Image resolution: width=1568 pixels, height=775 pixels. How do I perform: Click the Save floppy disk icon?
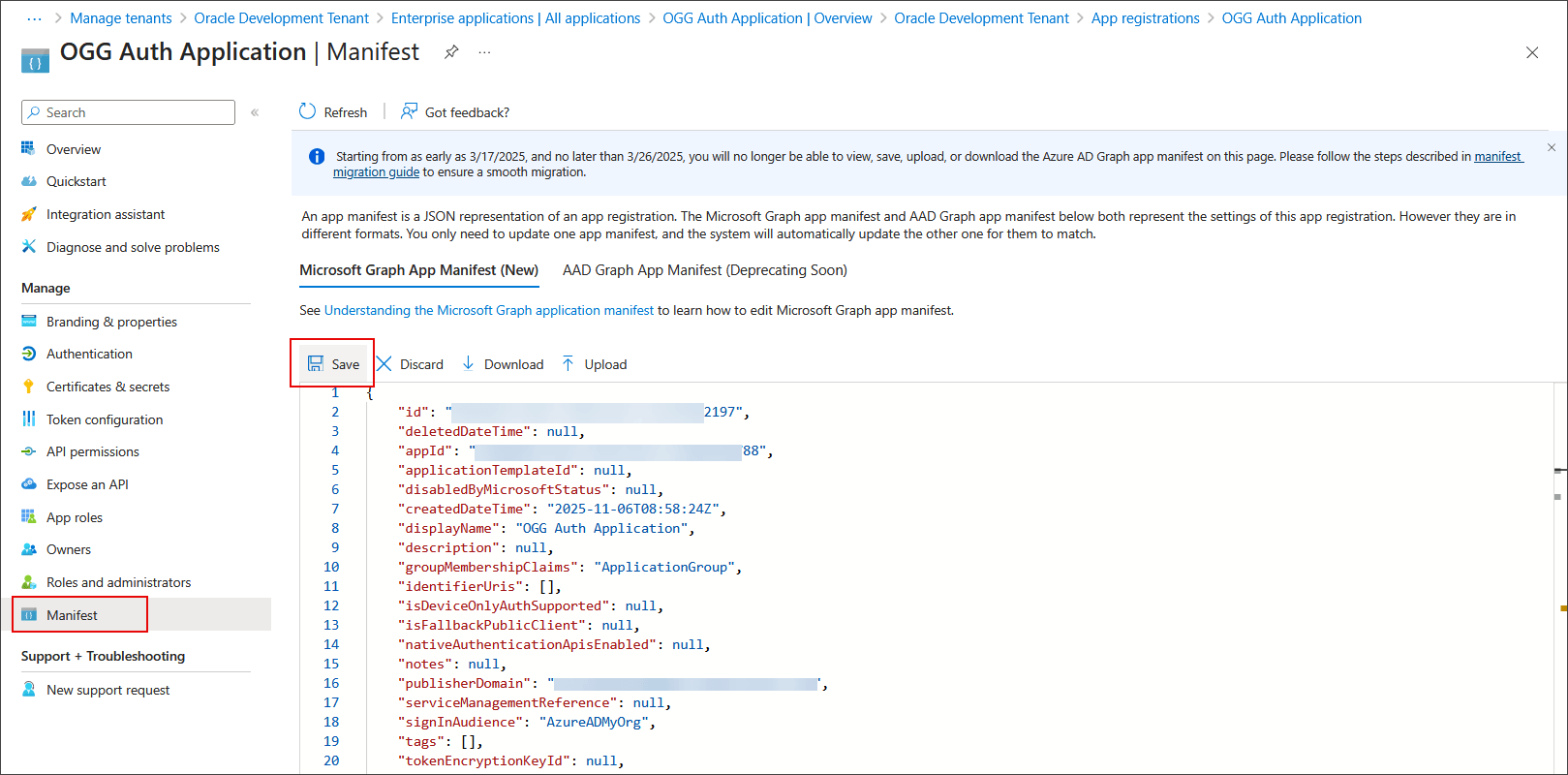[x=316, y=363]
